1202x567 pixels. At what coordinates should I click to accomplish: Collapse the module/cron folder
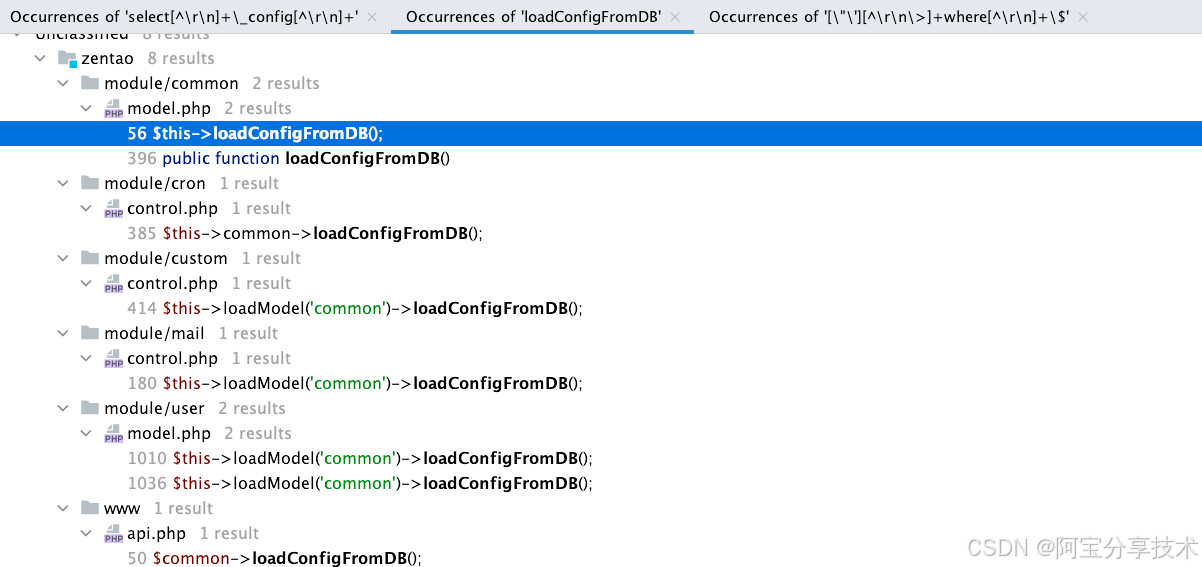coord(63,184)
